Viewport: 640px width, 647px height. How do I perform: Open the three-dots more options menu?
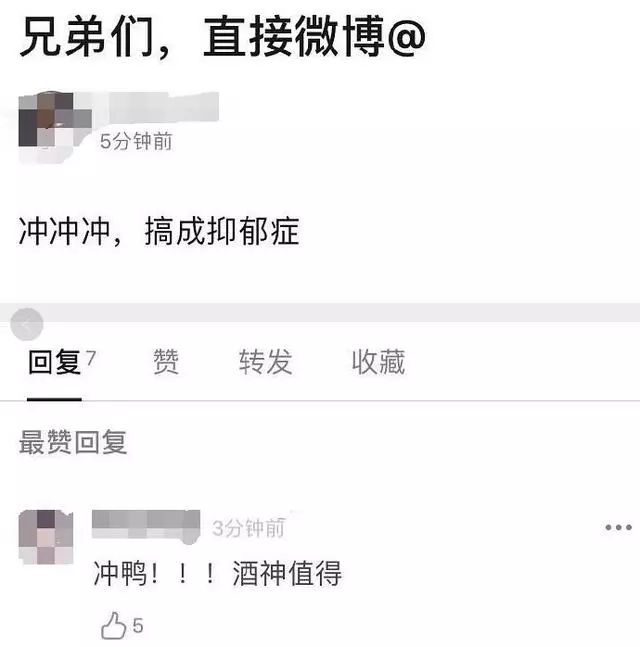click(x=618, y=527)
